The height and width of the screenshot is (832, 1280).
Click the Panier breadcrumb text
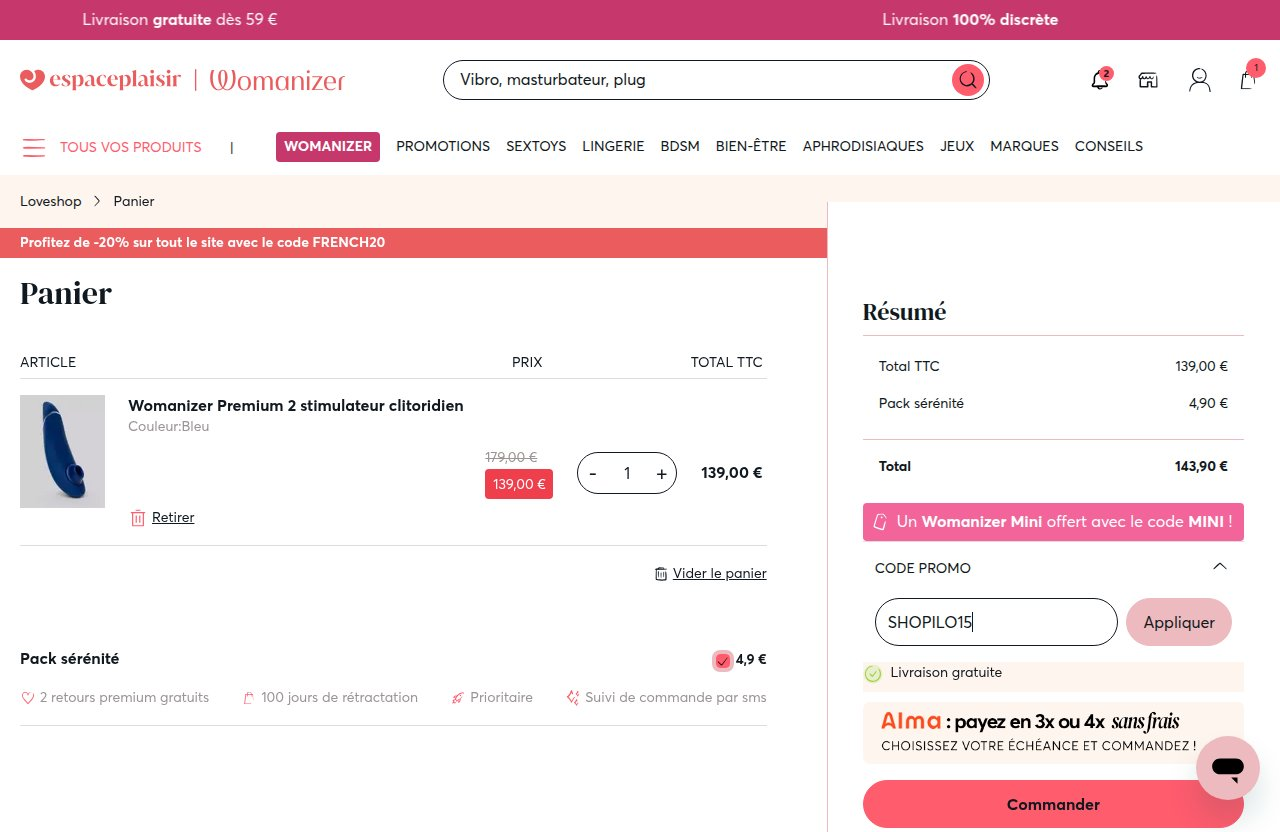pos(134,201)
